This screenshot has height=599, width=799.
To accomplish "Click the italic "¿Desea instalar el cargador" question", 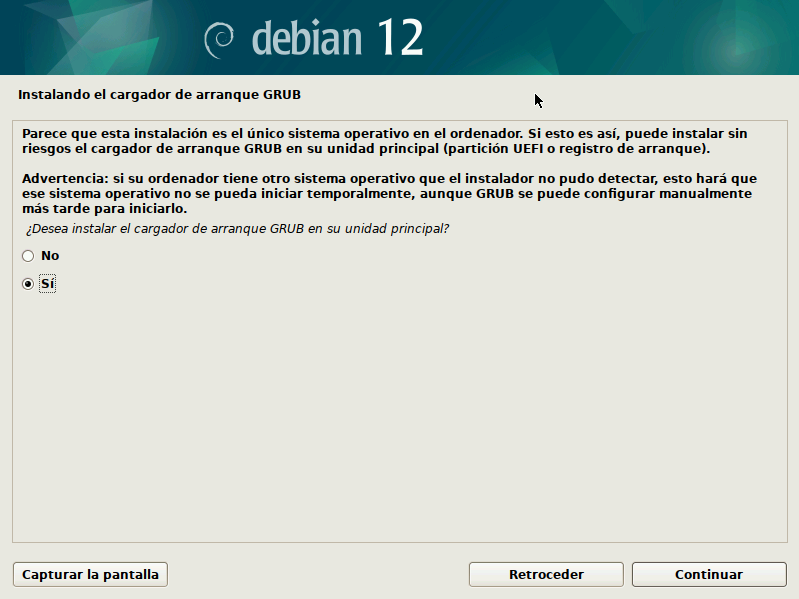I will (x=237, y=229).
